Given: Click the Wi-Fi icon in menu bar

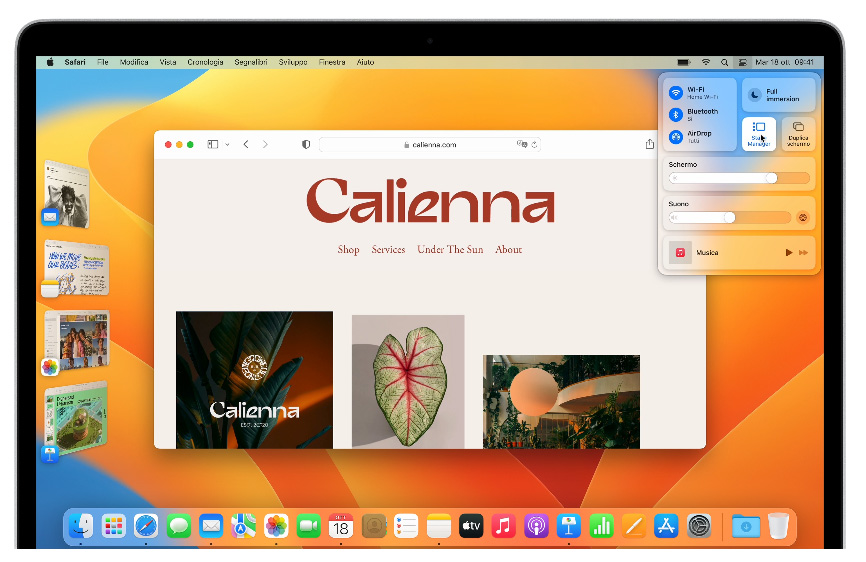Looking at the screenshot, I should [x=706, y=62].
